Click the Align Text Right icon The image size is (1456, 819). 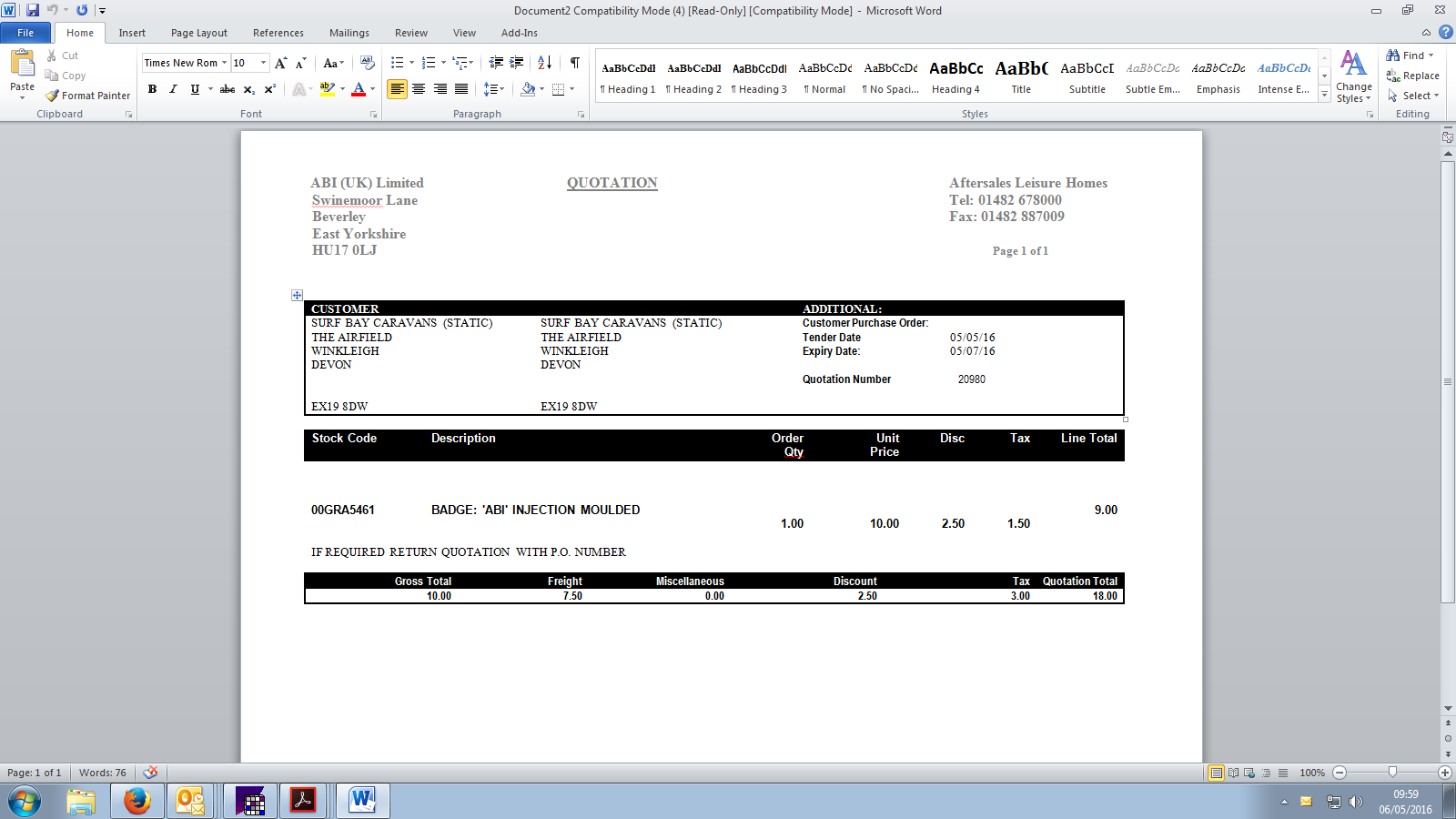[x=440, y=89]
